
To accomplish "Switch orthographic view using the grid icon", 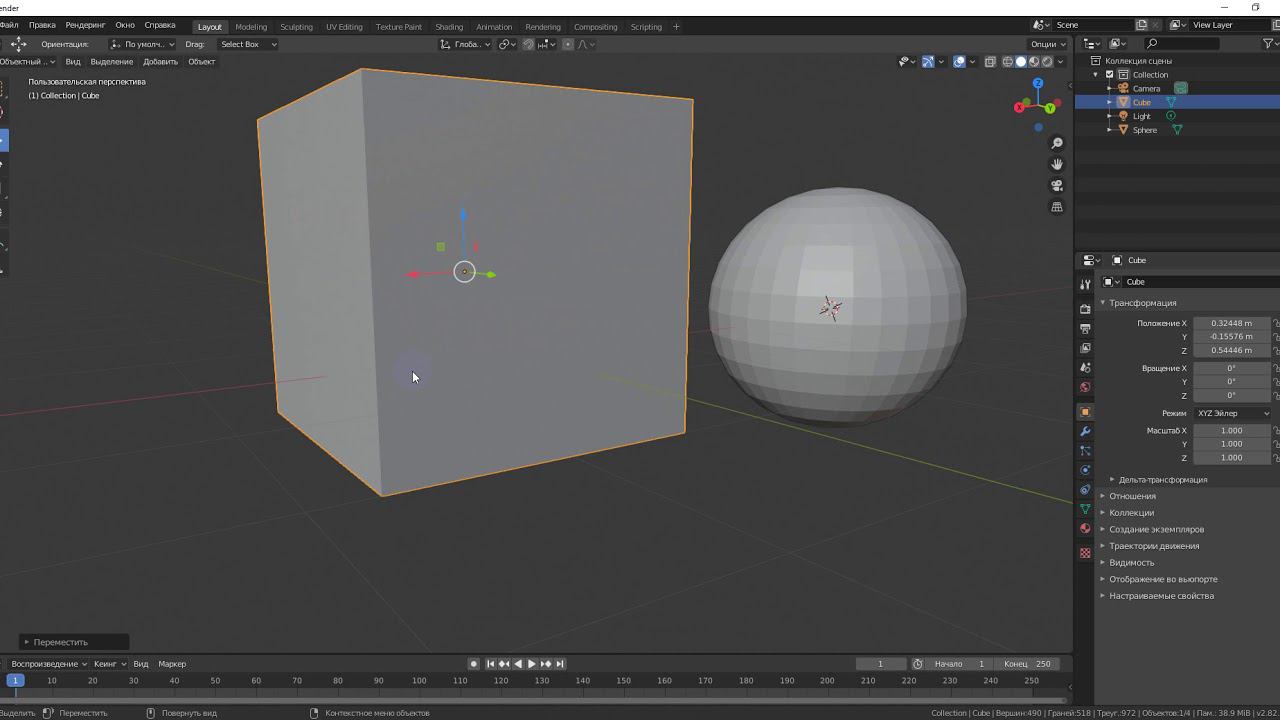I will pos(1057,207).
